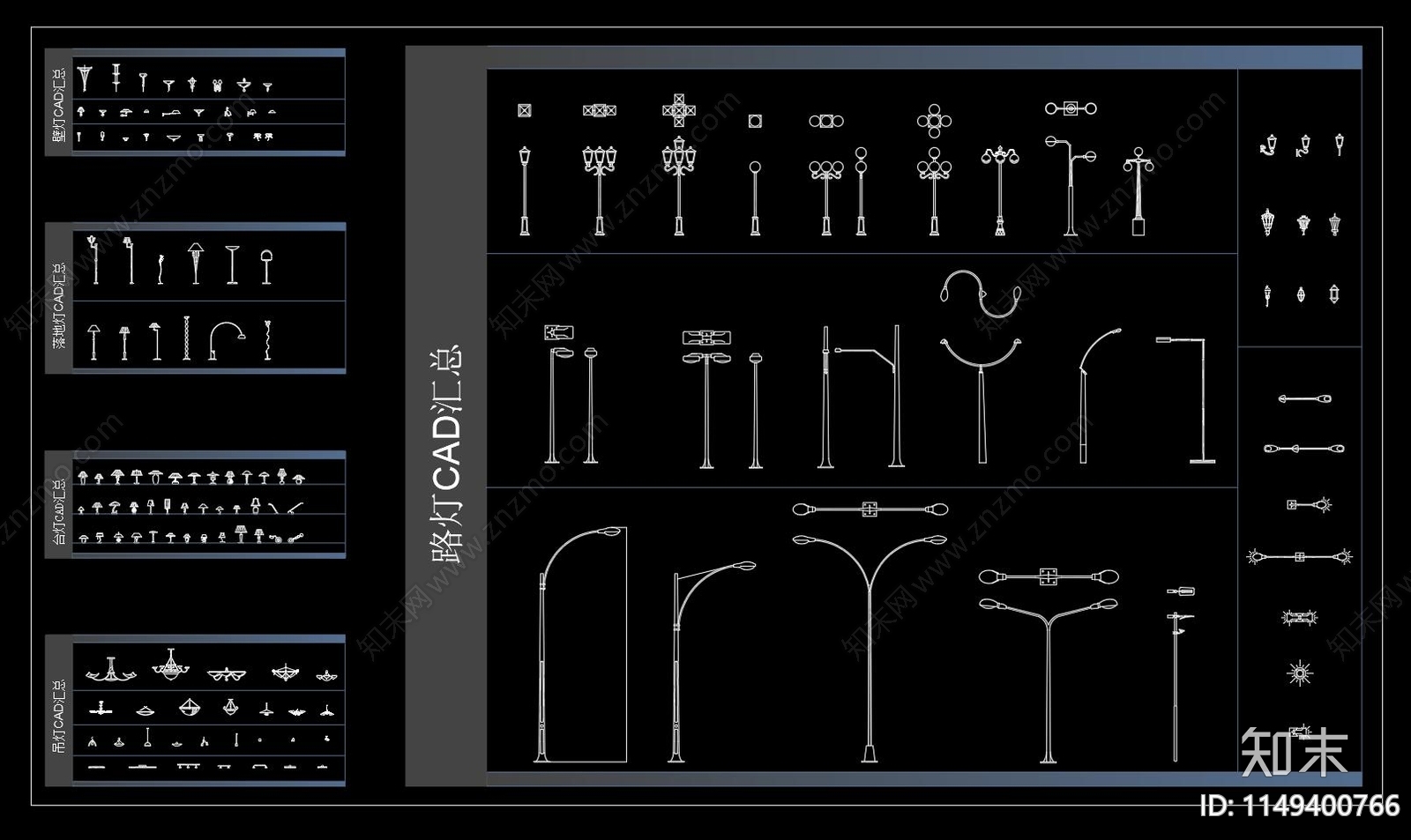Select the S-curve plan view symbol

point(981,294)
